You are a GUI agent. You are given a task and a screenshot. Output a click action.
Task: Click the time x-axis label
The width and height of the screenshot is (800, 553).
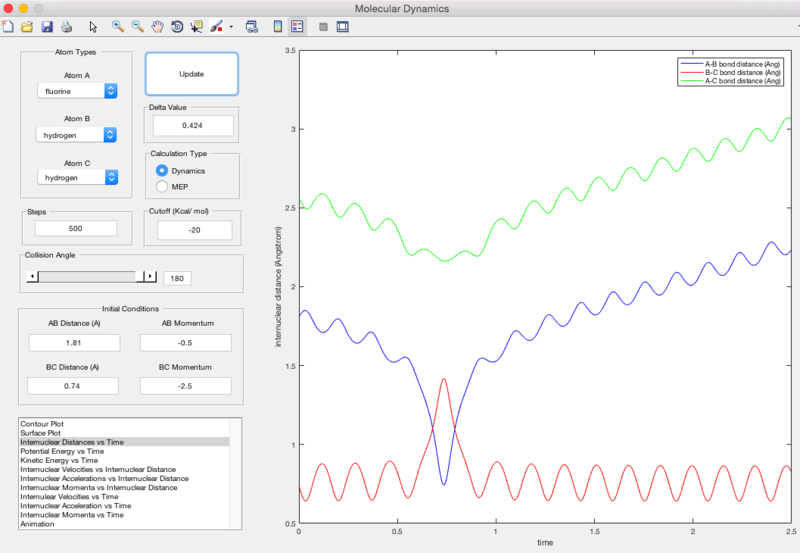point(545,543)
